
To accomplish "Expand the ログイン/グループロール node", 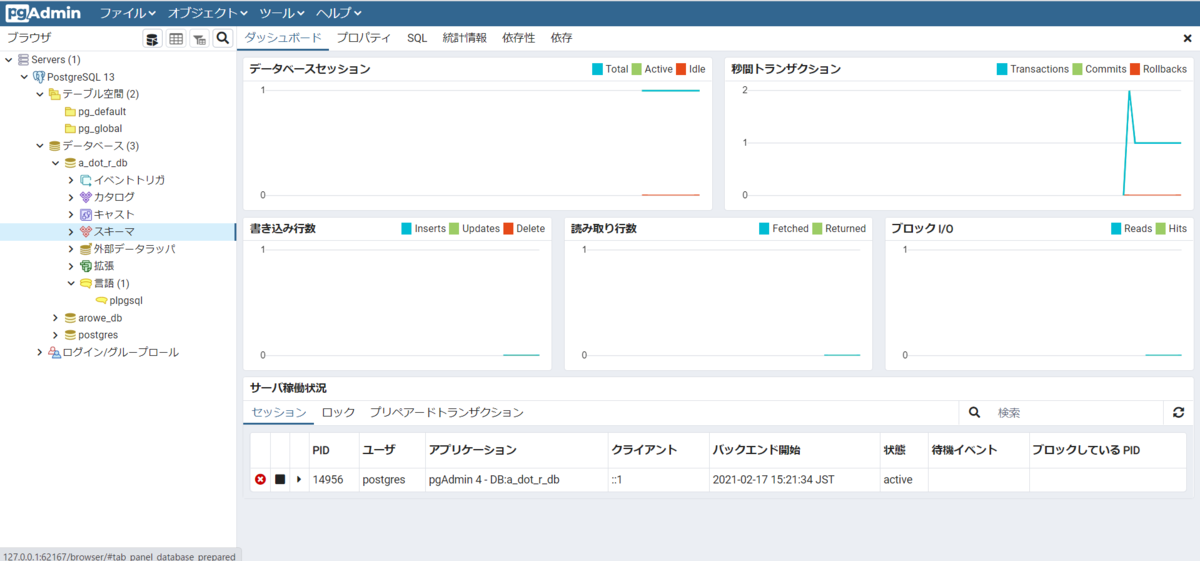I will tap(40, 352).
